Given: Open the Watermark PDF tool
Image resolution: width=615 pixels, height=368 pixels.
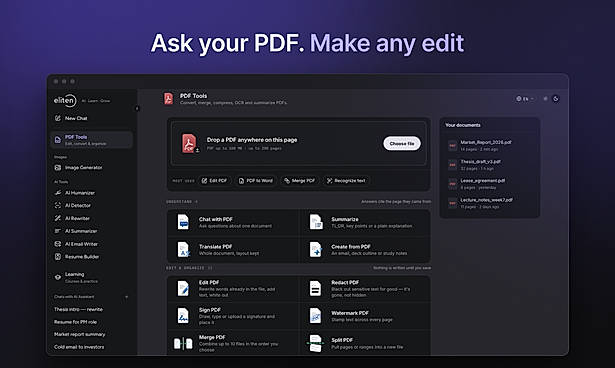Looking at the screenshot, I should [x=365, y=316].
